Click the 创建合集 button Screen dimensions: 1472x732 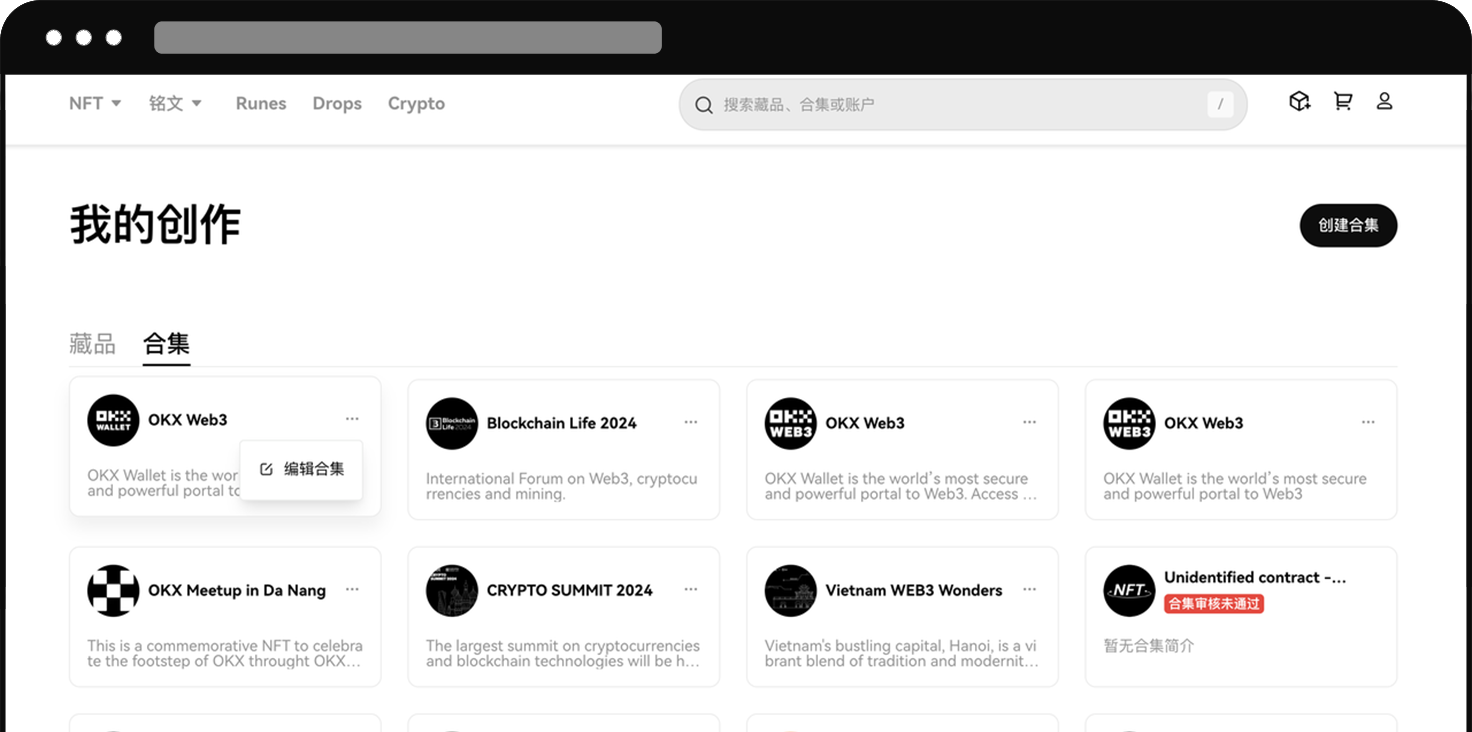point(1348,225)
